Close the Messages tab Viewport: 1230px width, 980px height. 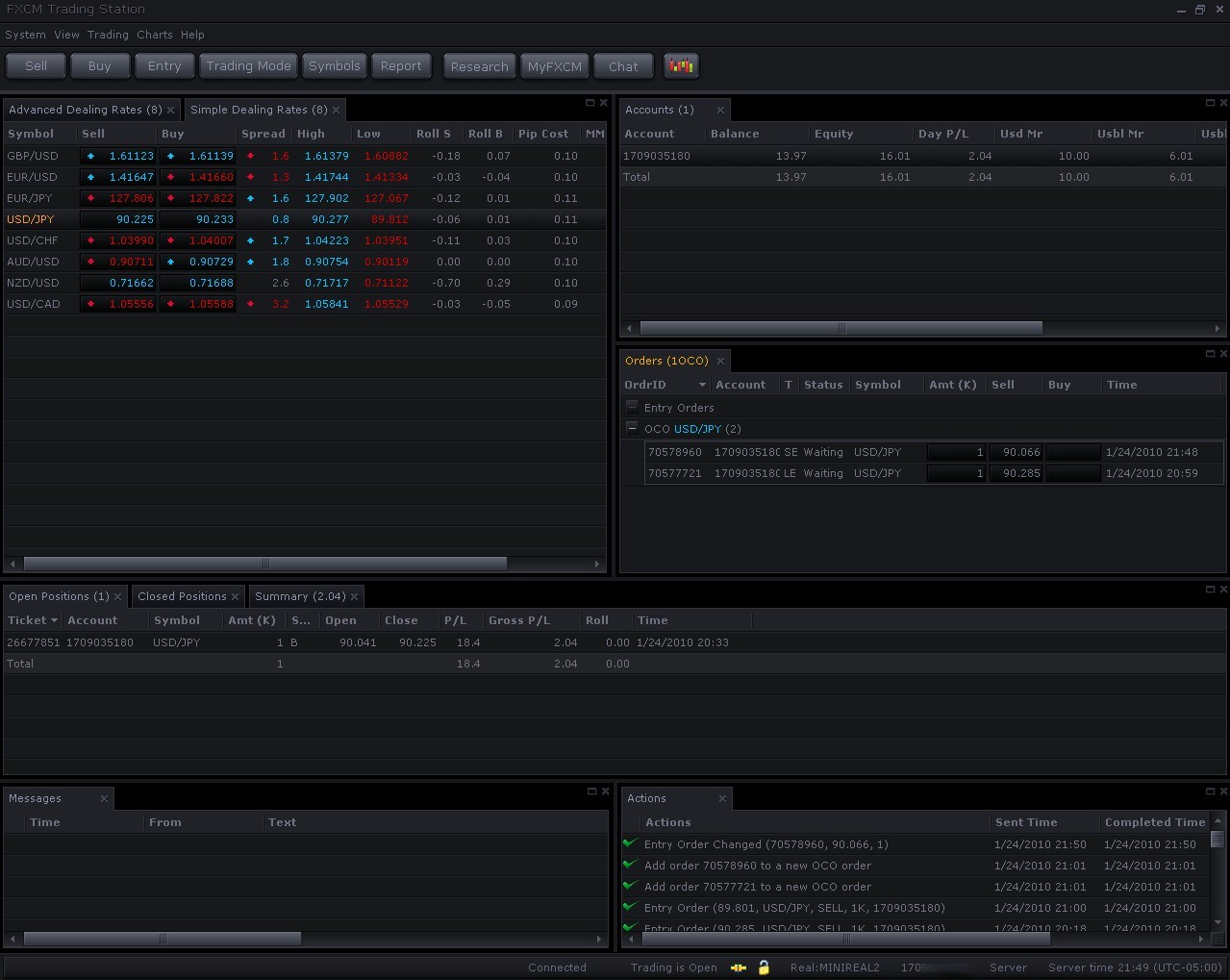104,799
